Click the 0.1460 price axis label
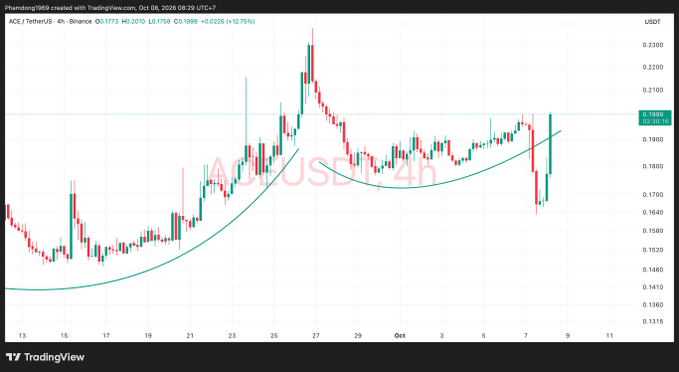This screenshot has width=679, height=372. (653, 270)
